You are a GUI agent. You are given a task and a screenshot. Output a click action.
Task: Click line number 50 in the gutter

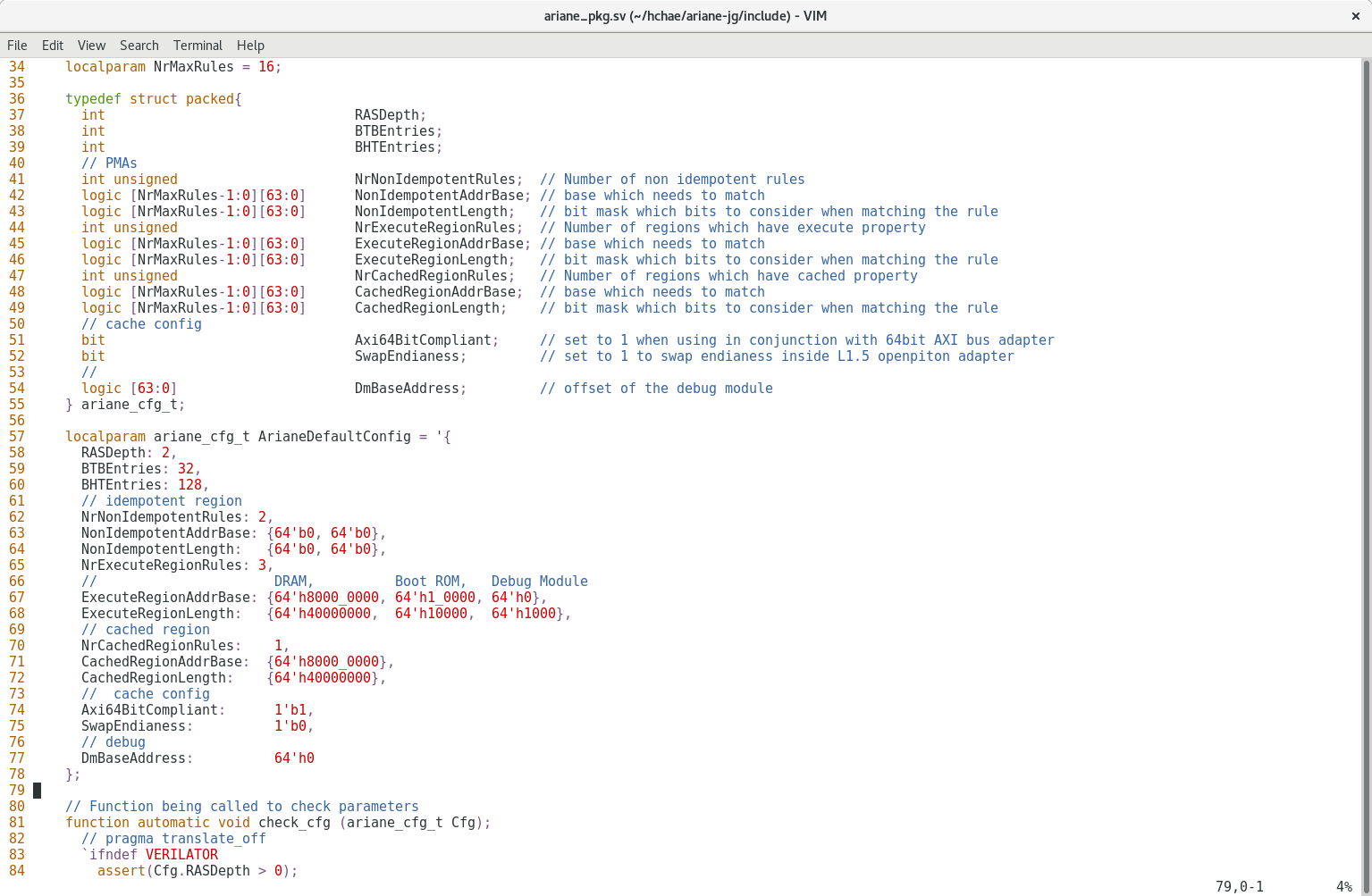coord(17,323)
